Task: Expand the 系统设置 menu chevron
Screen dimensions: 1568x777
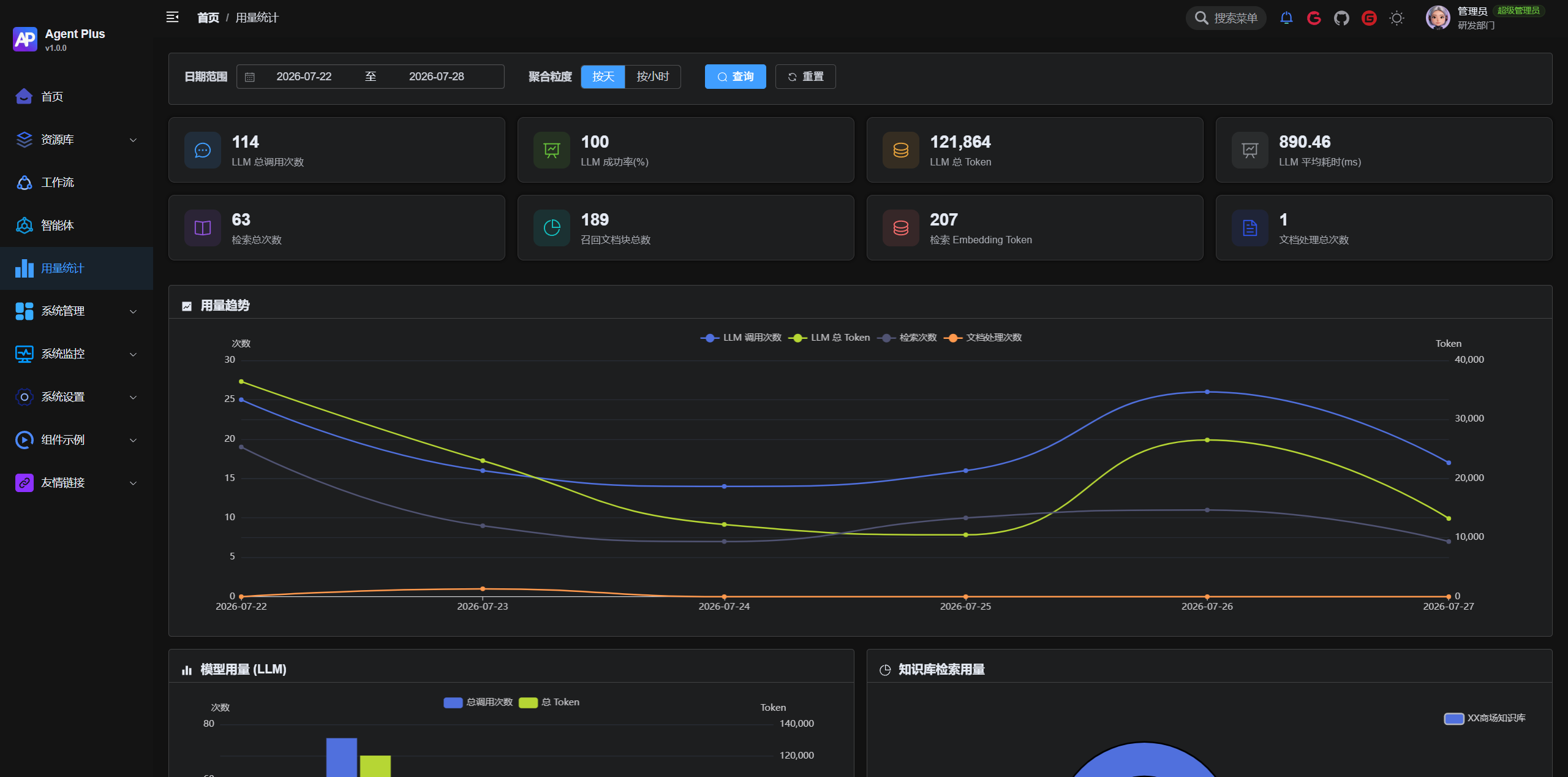Action: coord(133,397)
